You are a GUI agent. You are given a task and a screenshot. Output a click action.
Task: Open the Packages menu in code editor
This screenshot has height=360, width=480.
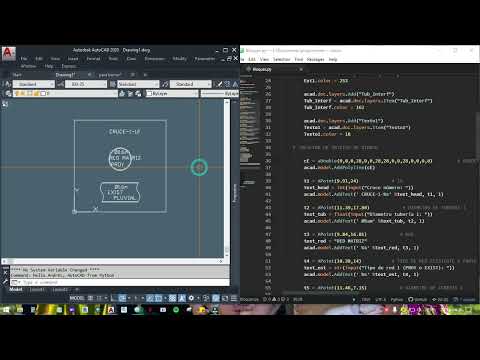(x=315, y=59)
